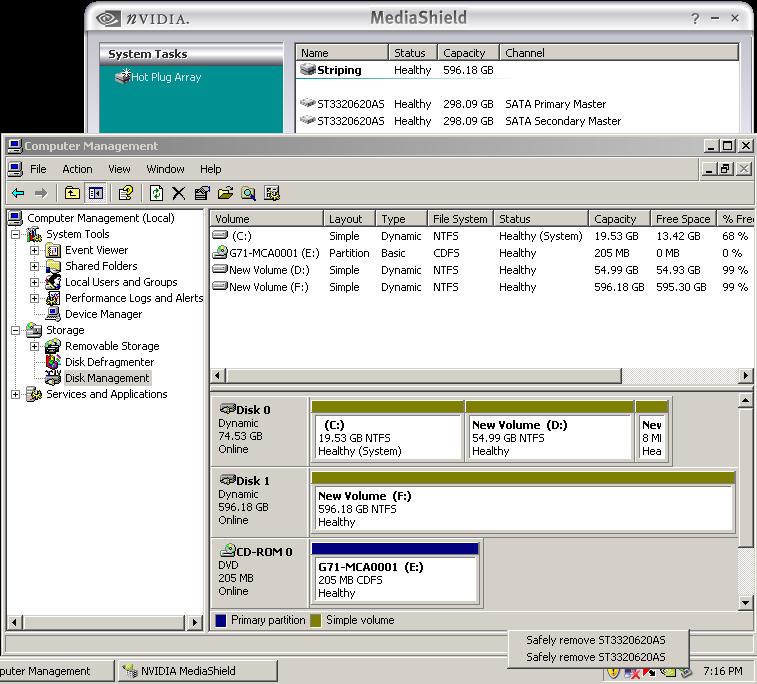Image resolution: width=757 pixels, height=684 pixels.
Task: Click the Channel column header in MediaShield
Action: 619,53
